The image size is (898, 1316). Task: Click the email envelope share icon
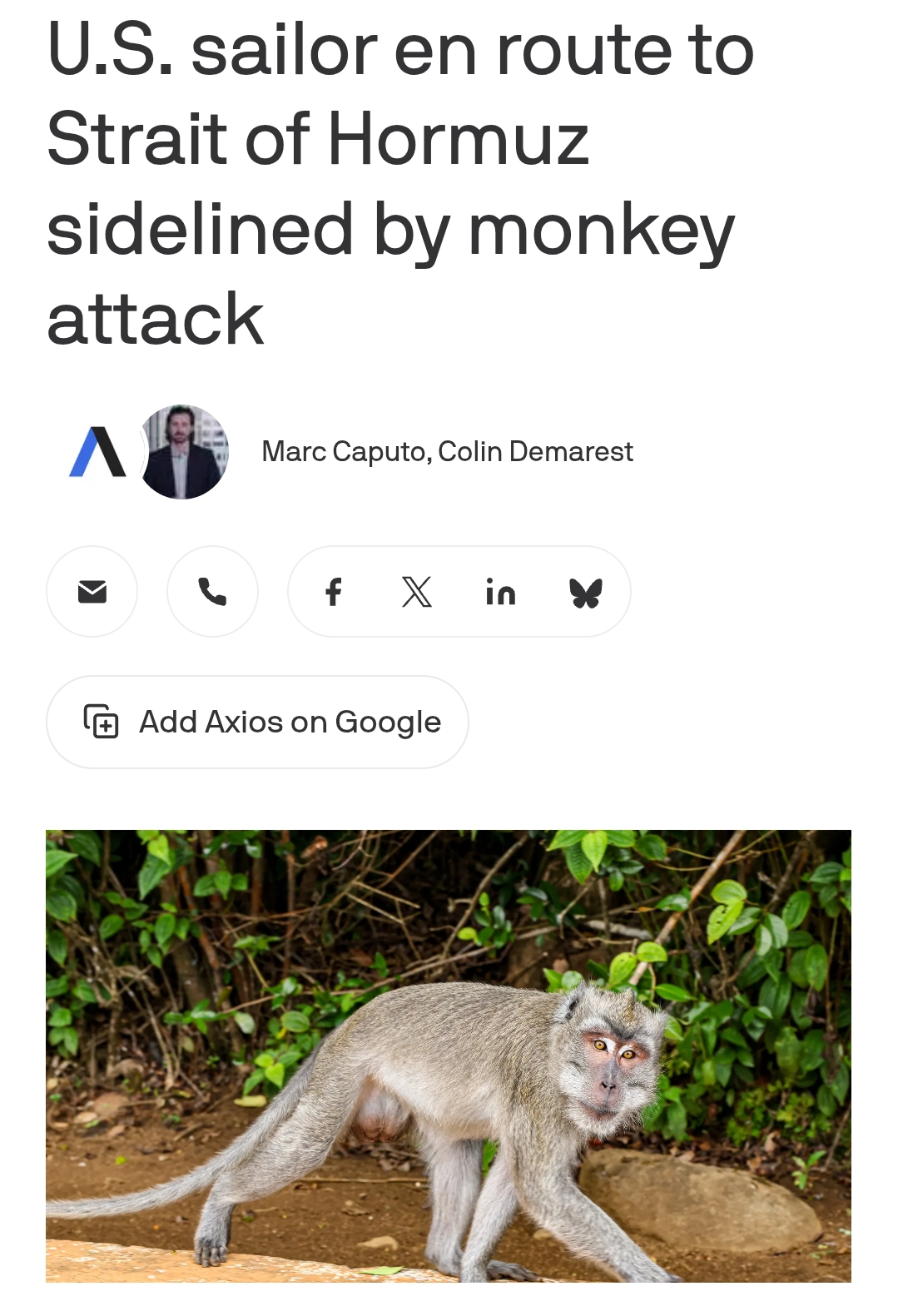92,592
